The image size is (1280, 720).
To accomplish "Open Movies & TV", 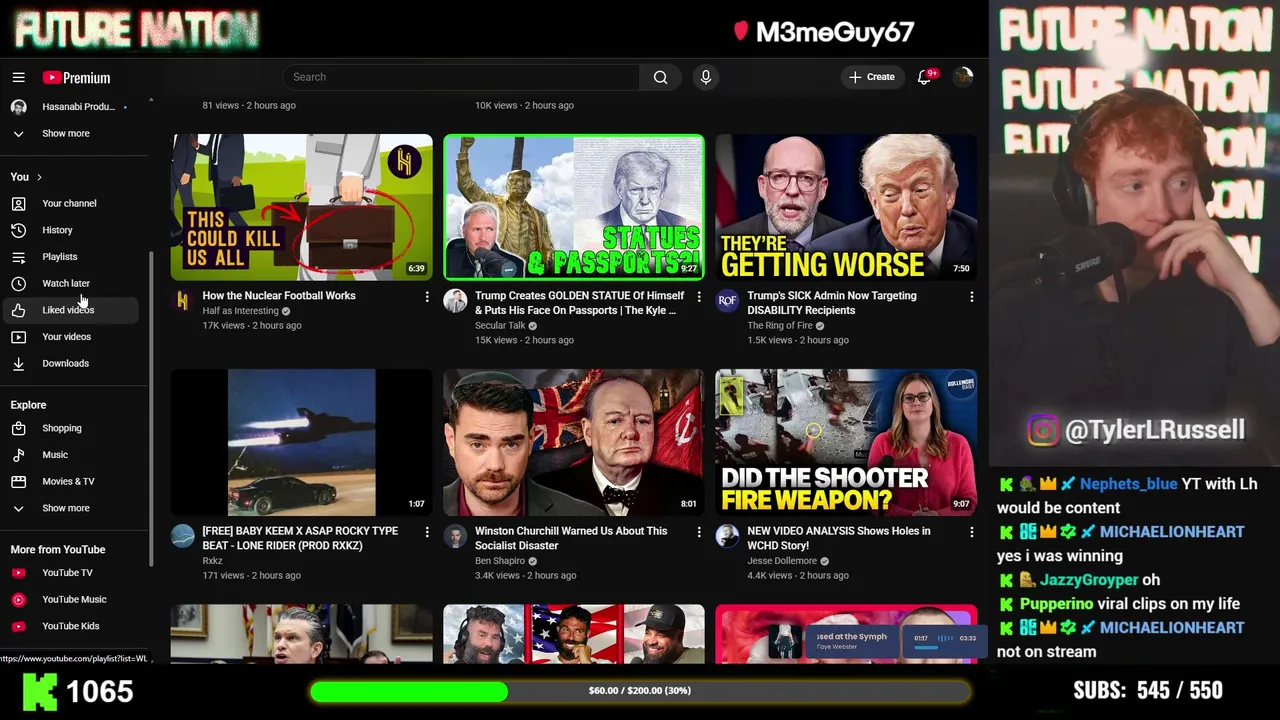I will coord(75,481).
